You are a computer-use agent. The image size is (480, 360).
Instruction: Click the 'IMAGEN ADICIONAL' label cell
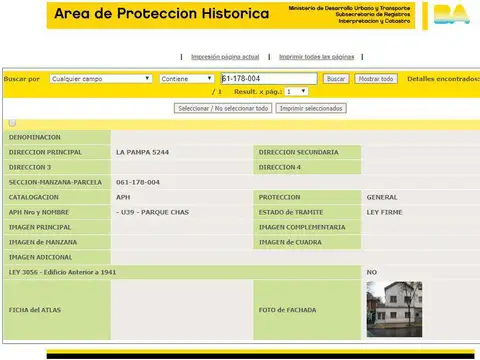[x=57, y=257]
